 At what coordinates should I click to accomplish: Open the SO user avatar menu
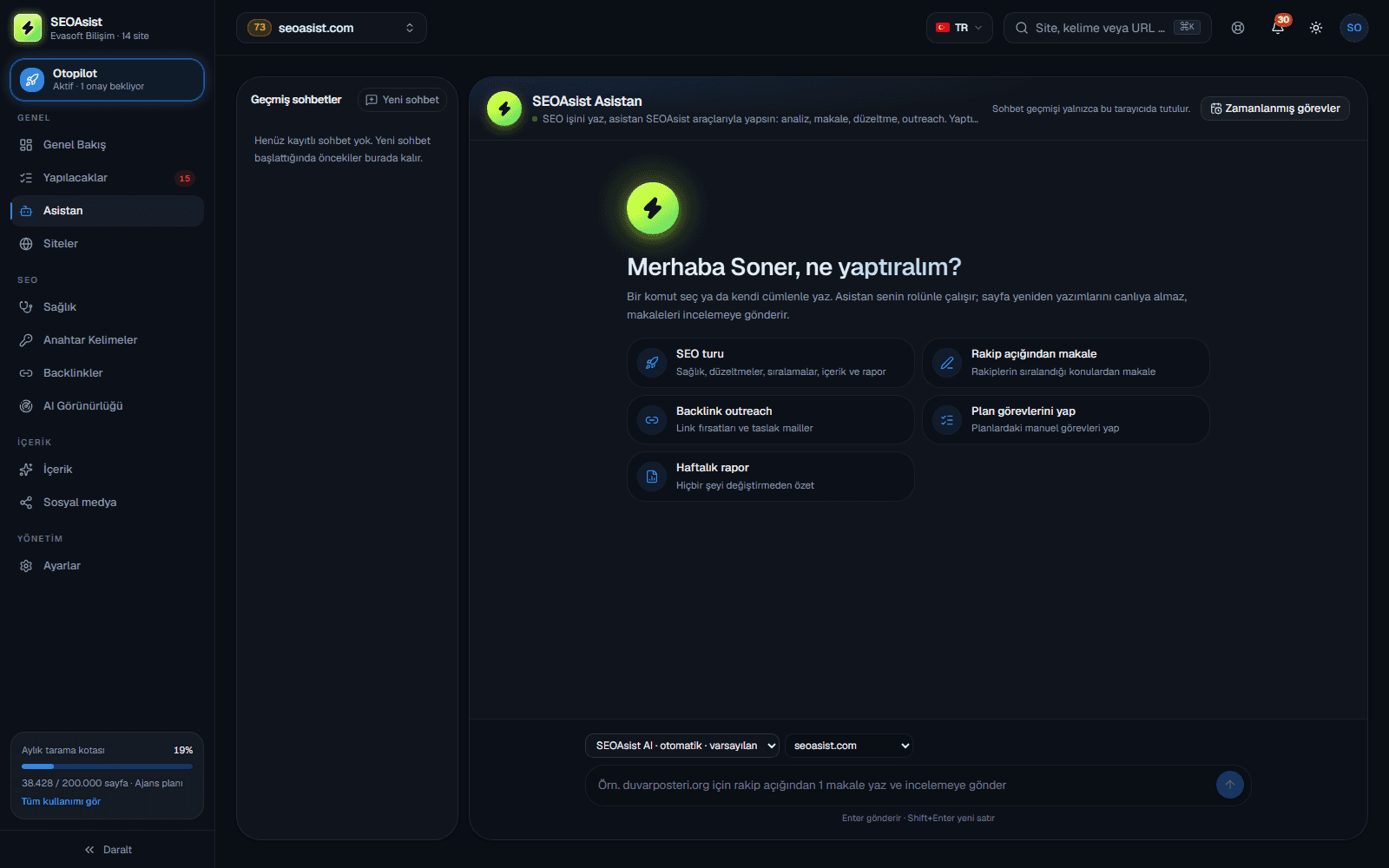(x=1354, y=28)
